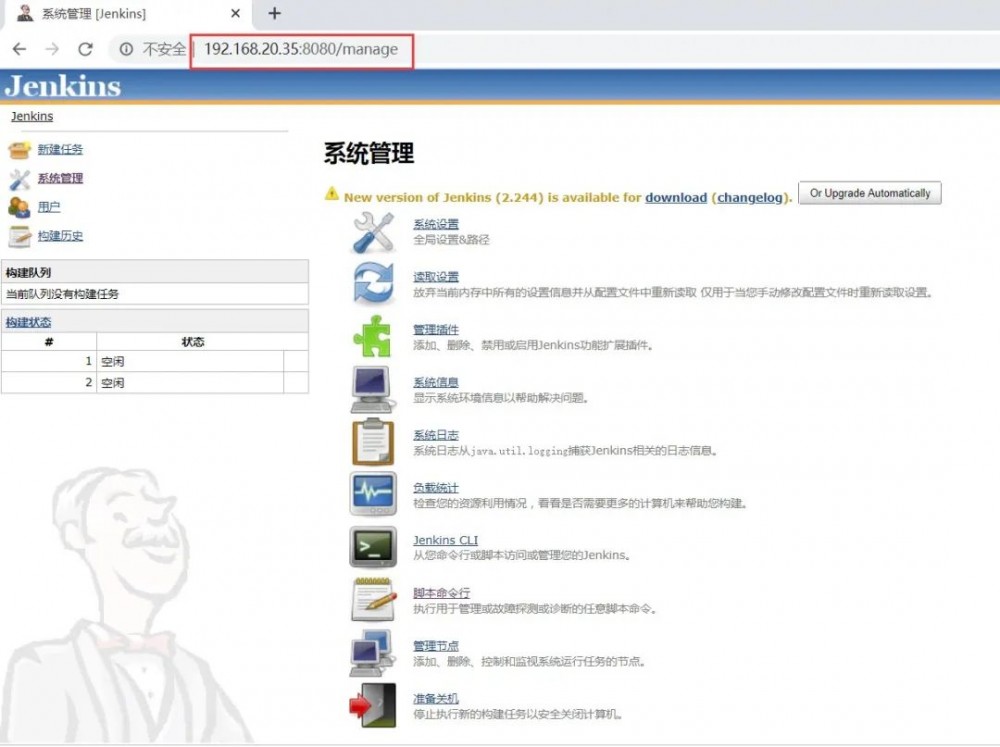
Task: Open Jenkins CLI via the terminal icon
Action: [372, 547]
